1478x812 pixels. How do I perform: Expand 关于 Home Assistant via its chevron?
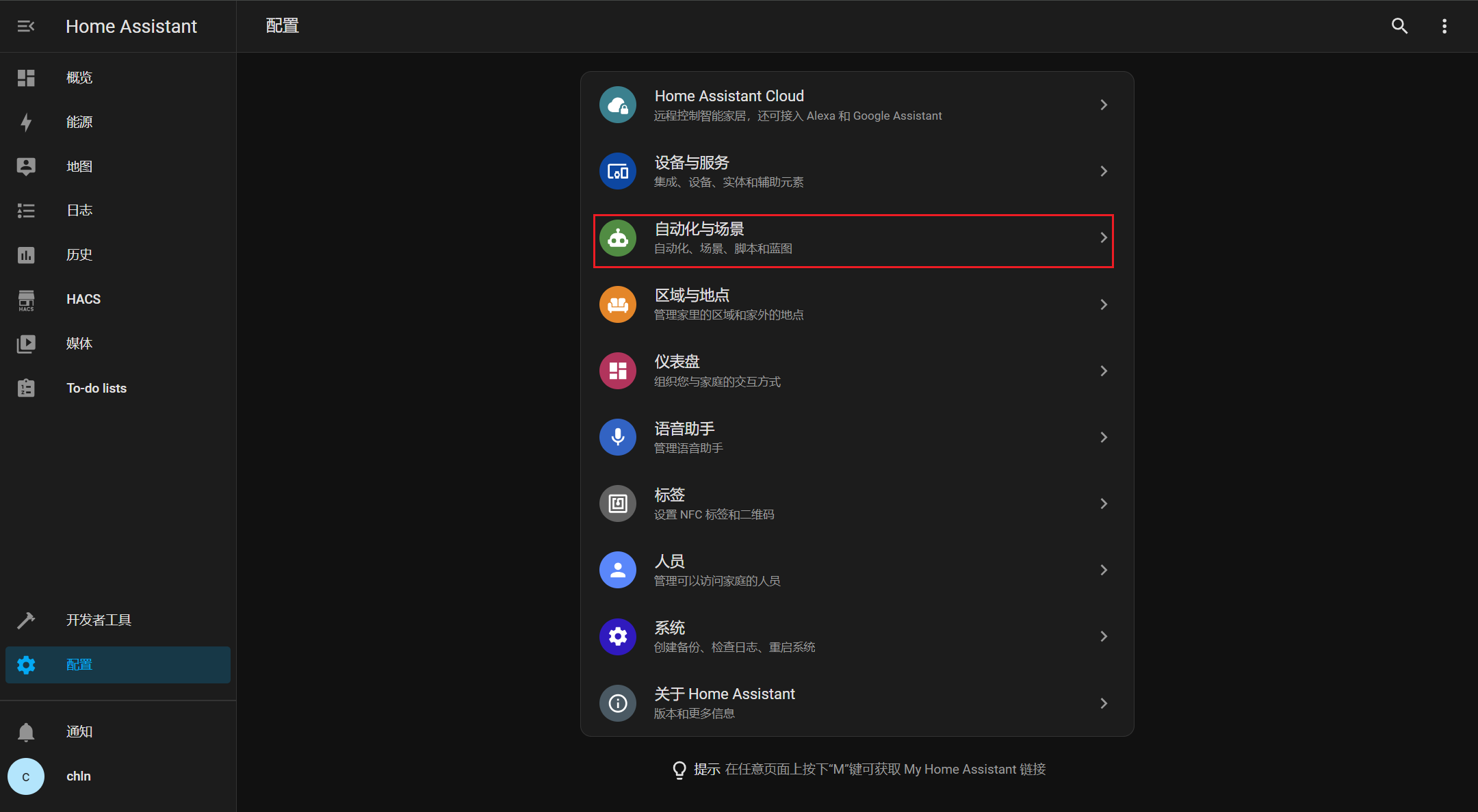pyautogui.click(x=1104, y=703)
